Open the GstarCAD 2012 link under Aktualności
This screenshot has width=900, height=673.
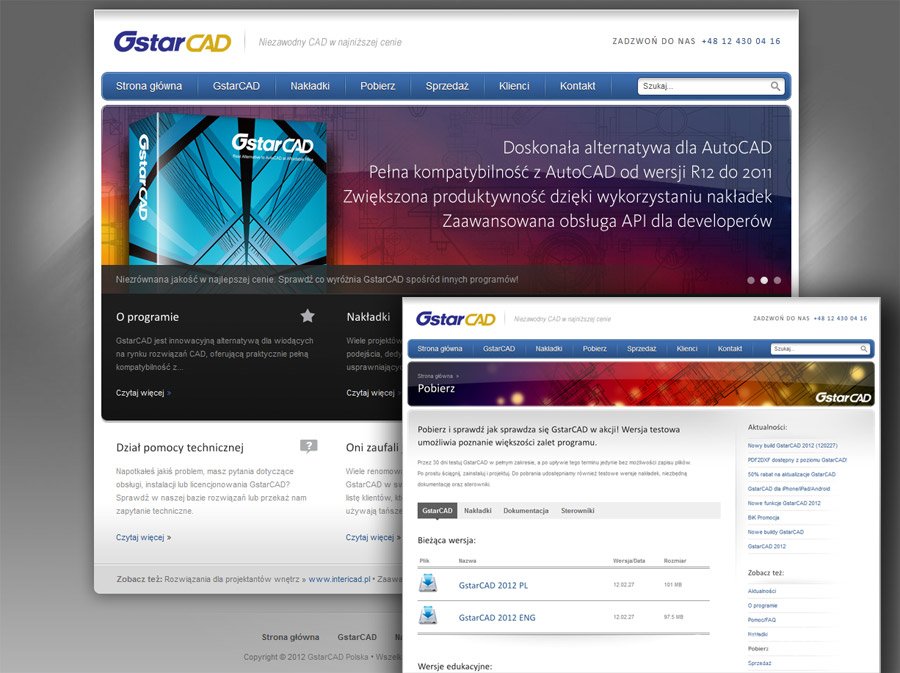click(x=767, y=546)
